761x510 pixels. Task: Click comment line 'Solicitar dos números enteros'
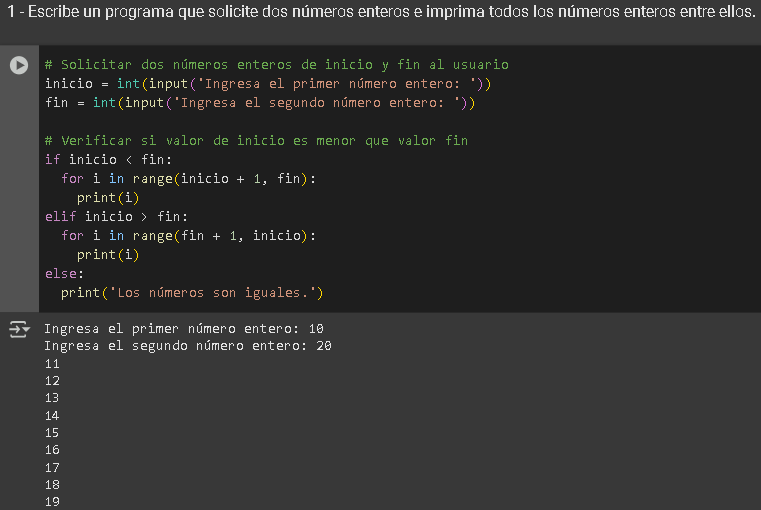click(277, 65)
